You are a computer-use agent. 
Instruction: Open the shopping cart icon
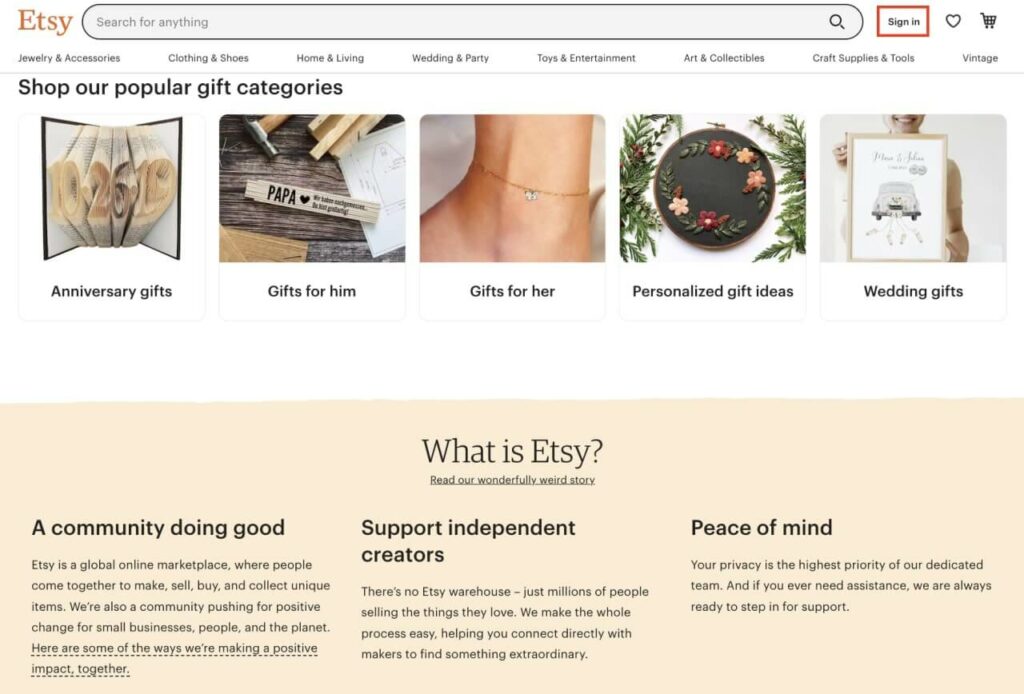click(x=989, y=22)
